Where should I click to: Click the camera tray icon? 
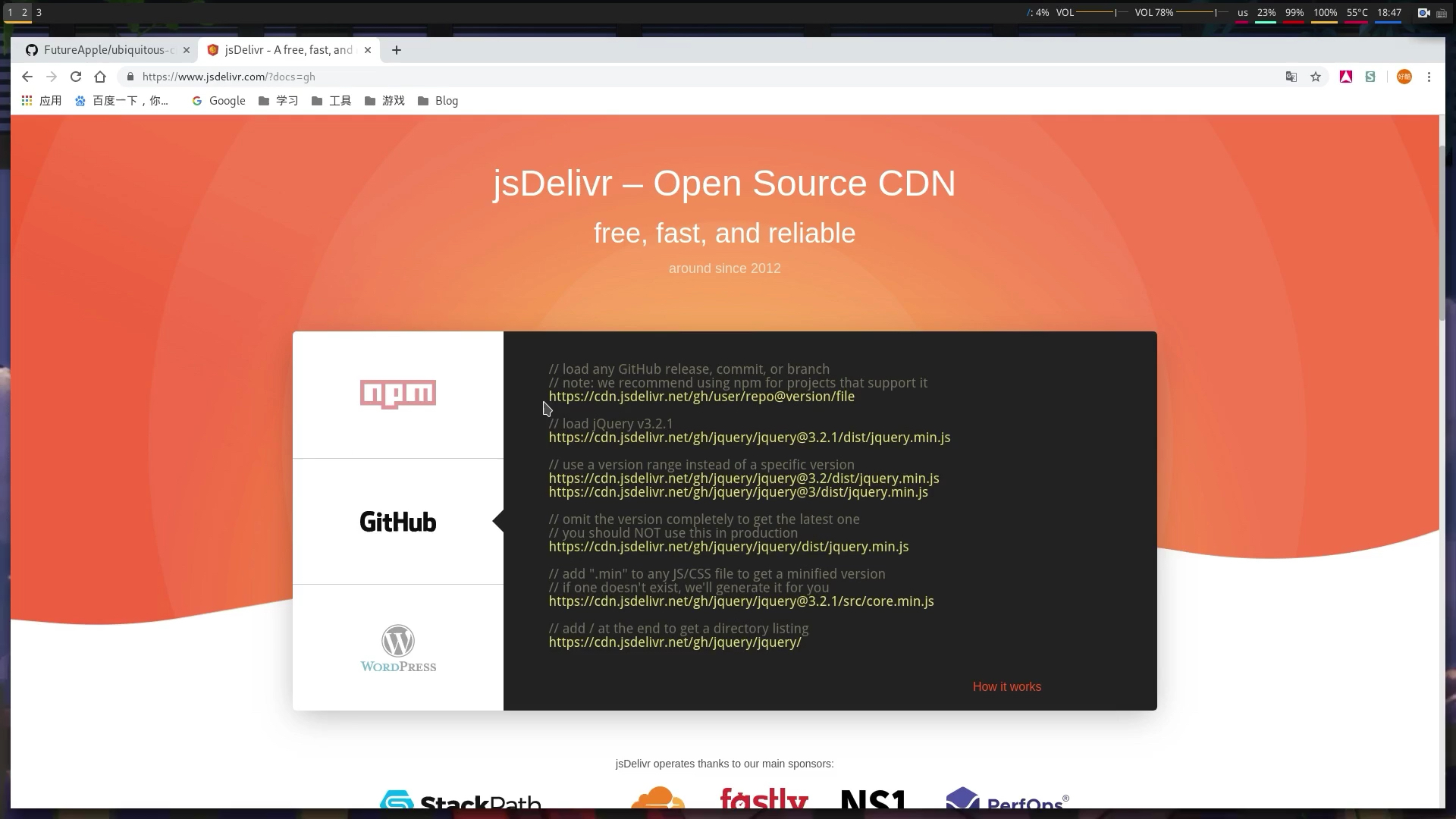click(x=1424, y=13)
